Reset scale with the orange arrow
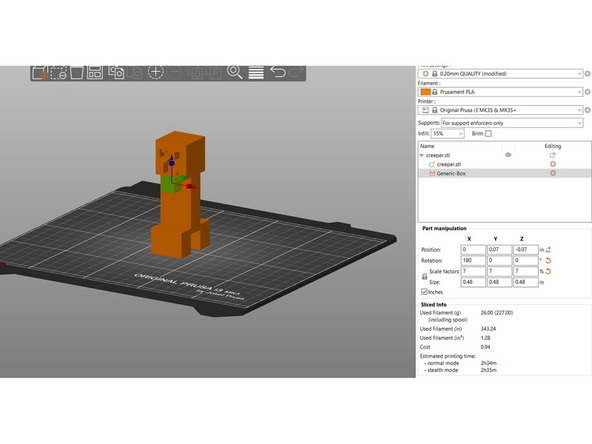Image resolution: width=592 pixels, height=444 pixels. pyautogui.click(x=549, y=271)
